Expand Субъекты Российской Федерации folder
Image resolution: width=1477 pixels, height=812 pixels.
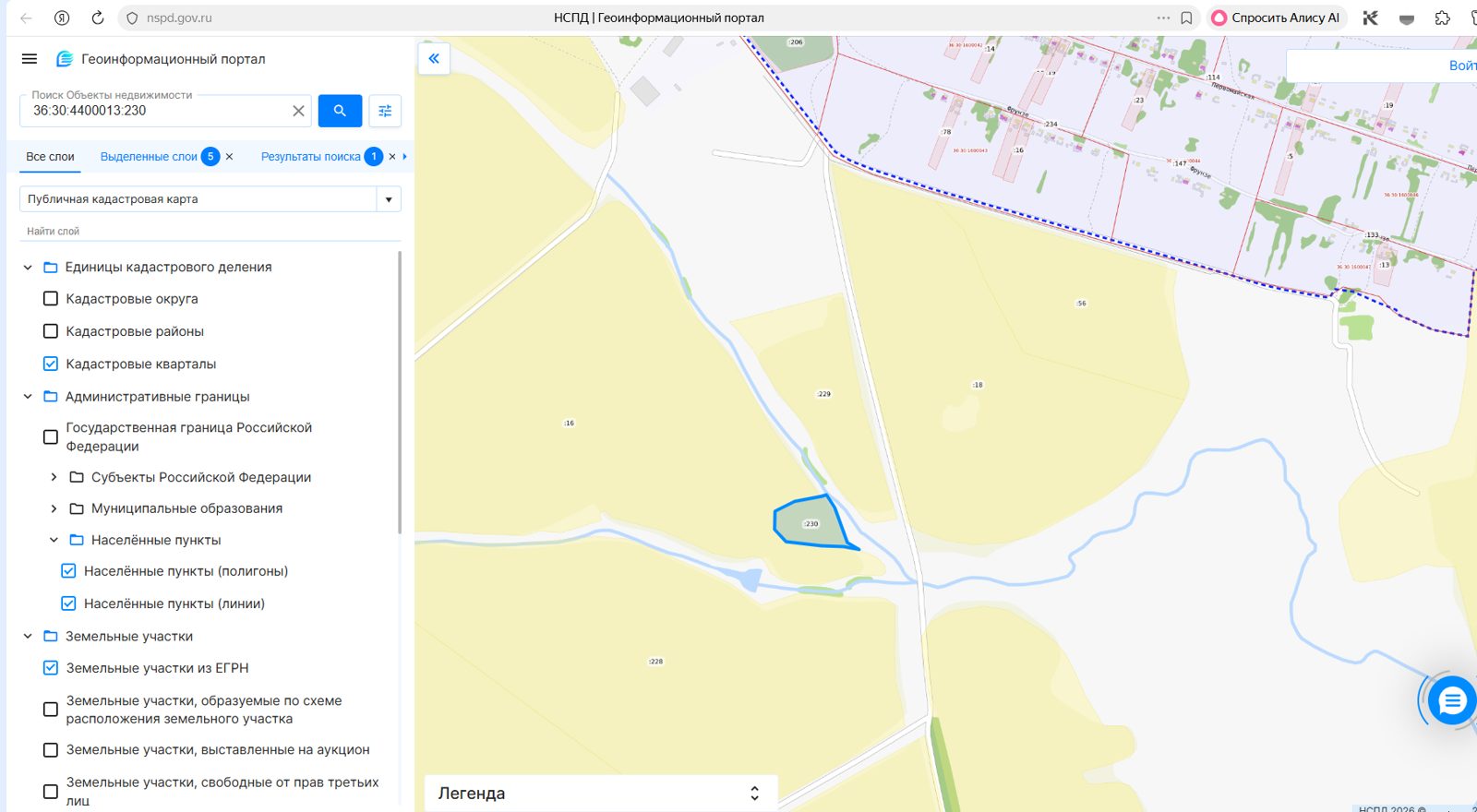tap(54, 477)
